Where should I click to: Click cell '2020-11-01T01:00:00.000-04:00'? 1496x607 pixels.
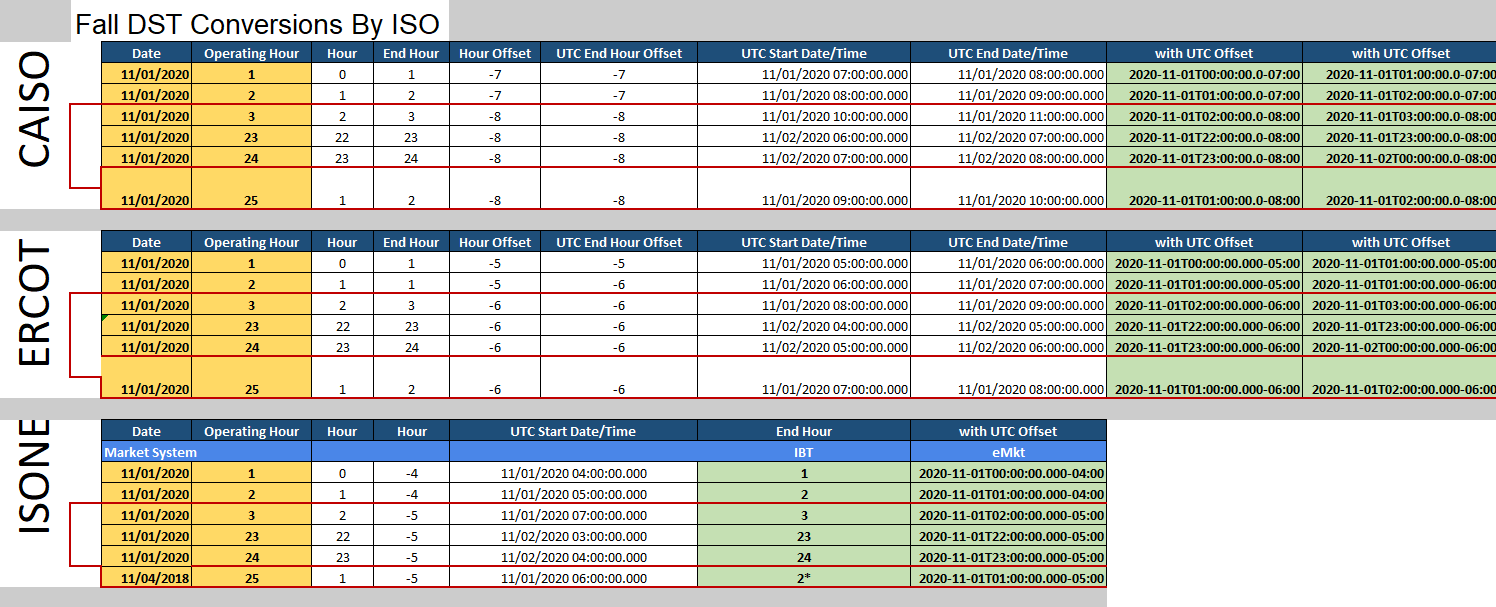click(x=1008, y=494)
